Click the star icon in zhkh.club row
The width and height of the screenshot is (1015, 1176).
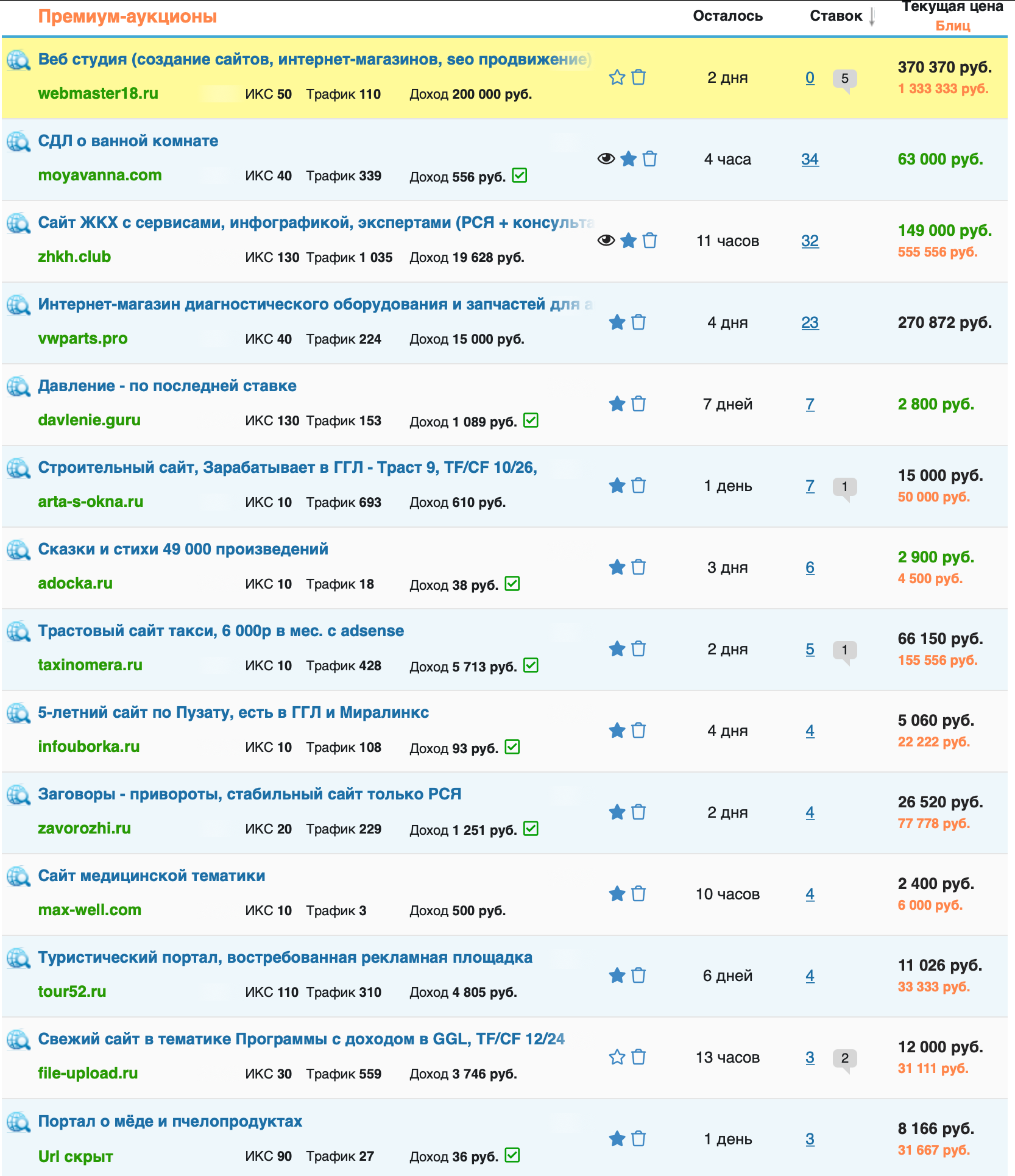629,241
